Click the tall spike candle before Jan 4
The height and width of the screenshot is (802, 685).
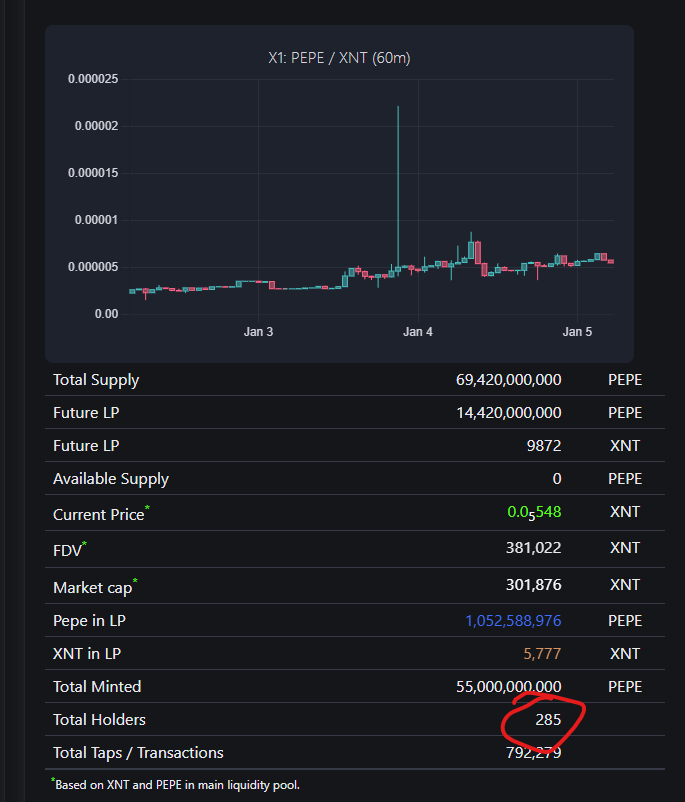[x=398, y=189]
